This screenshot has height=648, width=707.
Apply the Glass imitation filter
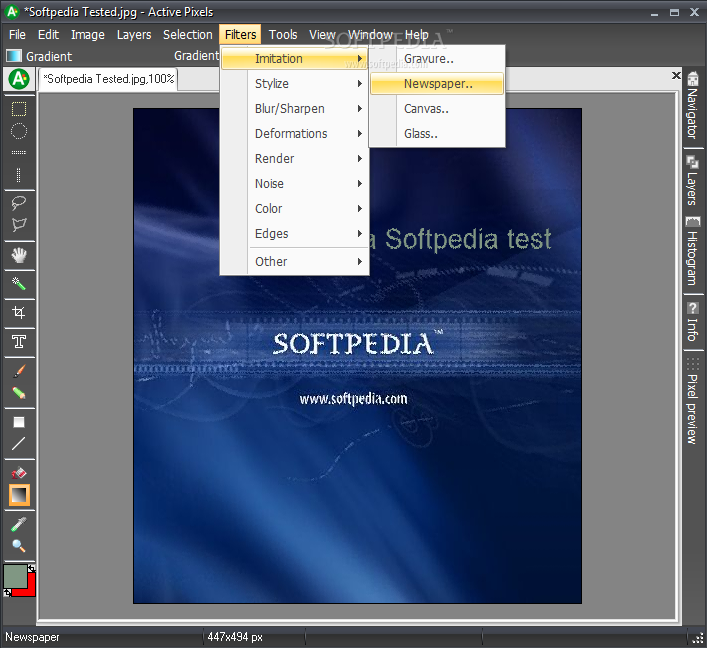point(437,133)
